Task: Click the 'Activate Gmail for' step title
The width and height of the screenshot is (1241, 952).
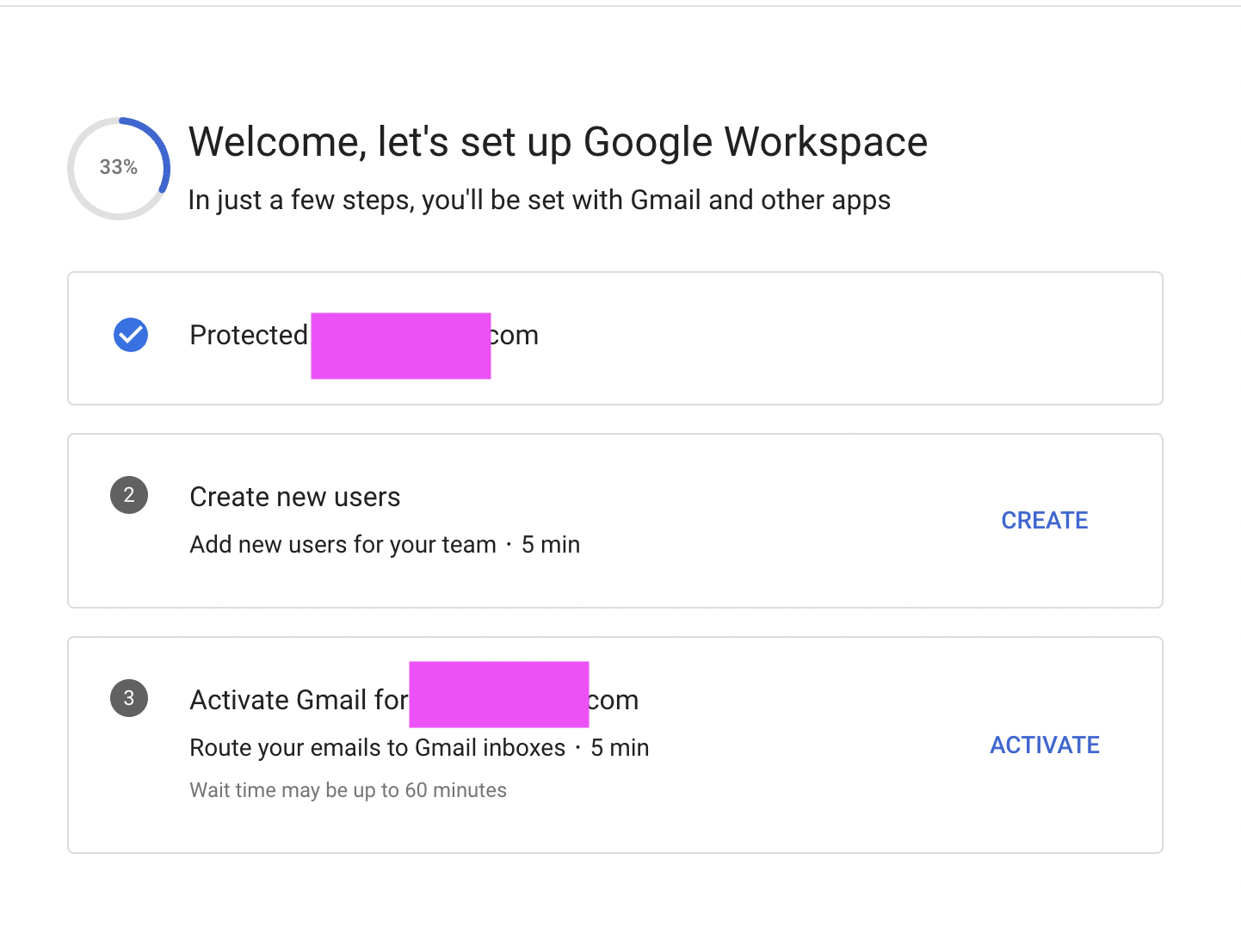Action: 298,701
